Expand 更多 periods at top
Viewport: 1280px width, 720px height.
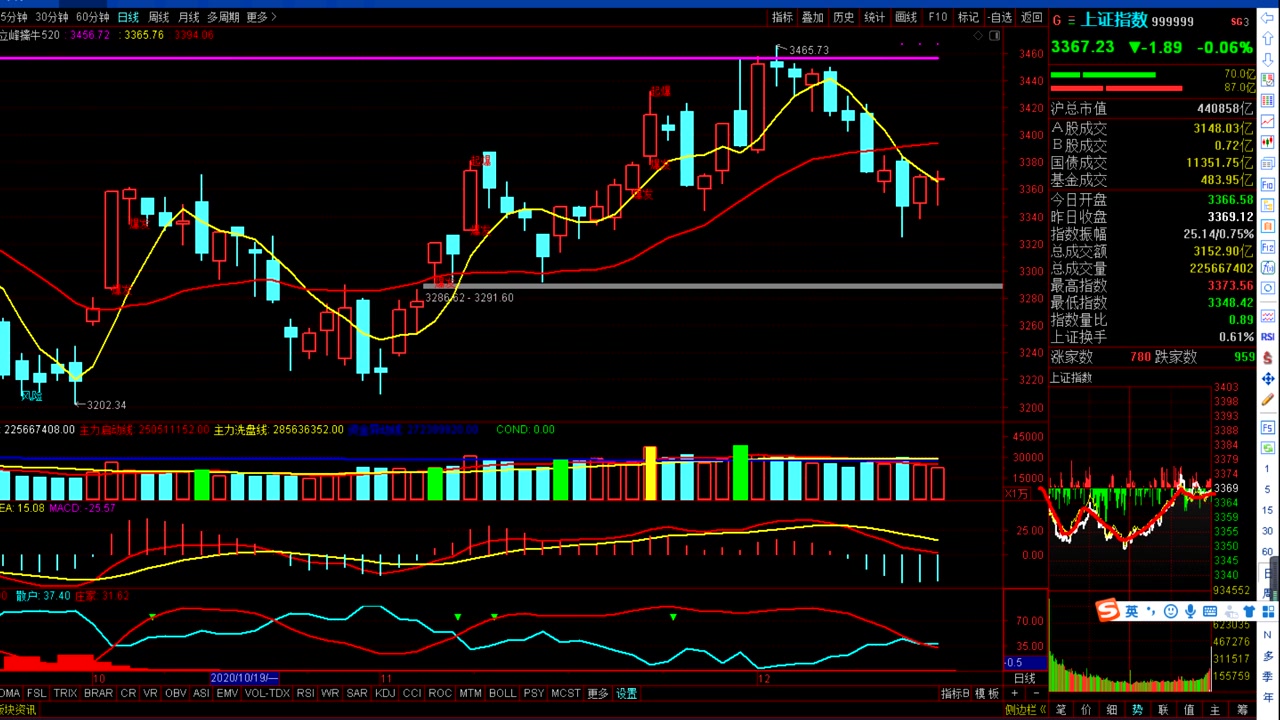click(x=260, y=17)
